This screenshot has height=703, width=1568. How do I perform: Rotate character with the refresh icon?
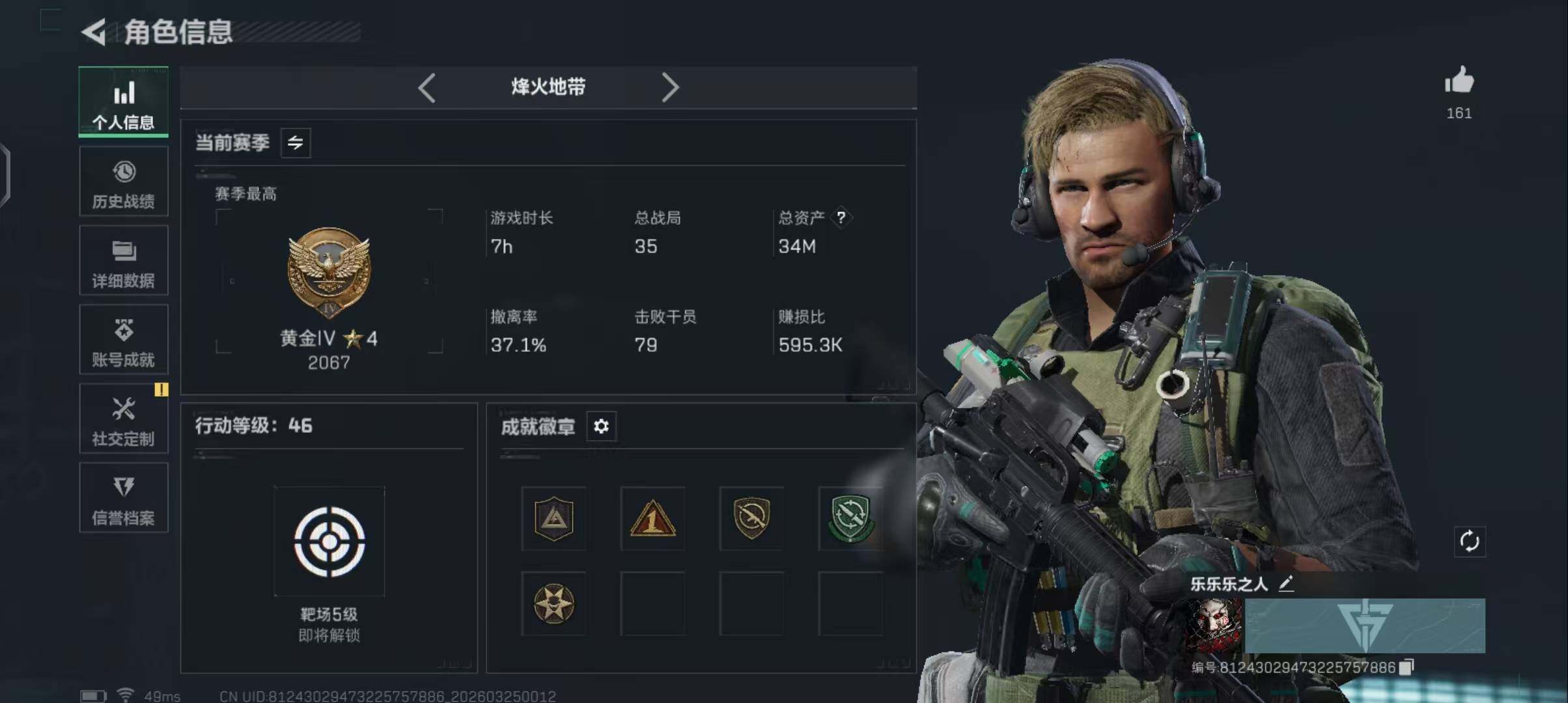point(1470,542)
